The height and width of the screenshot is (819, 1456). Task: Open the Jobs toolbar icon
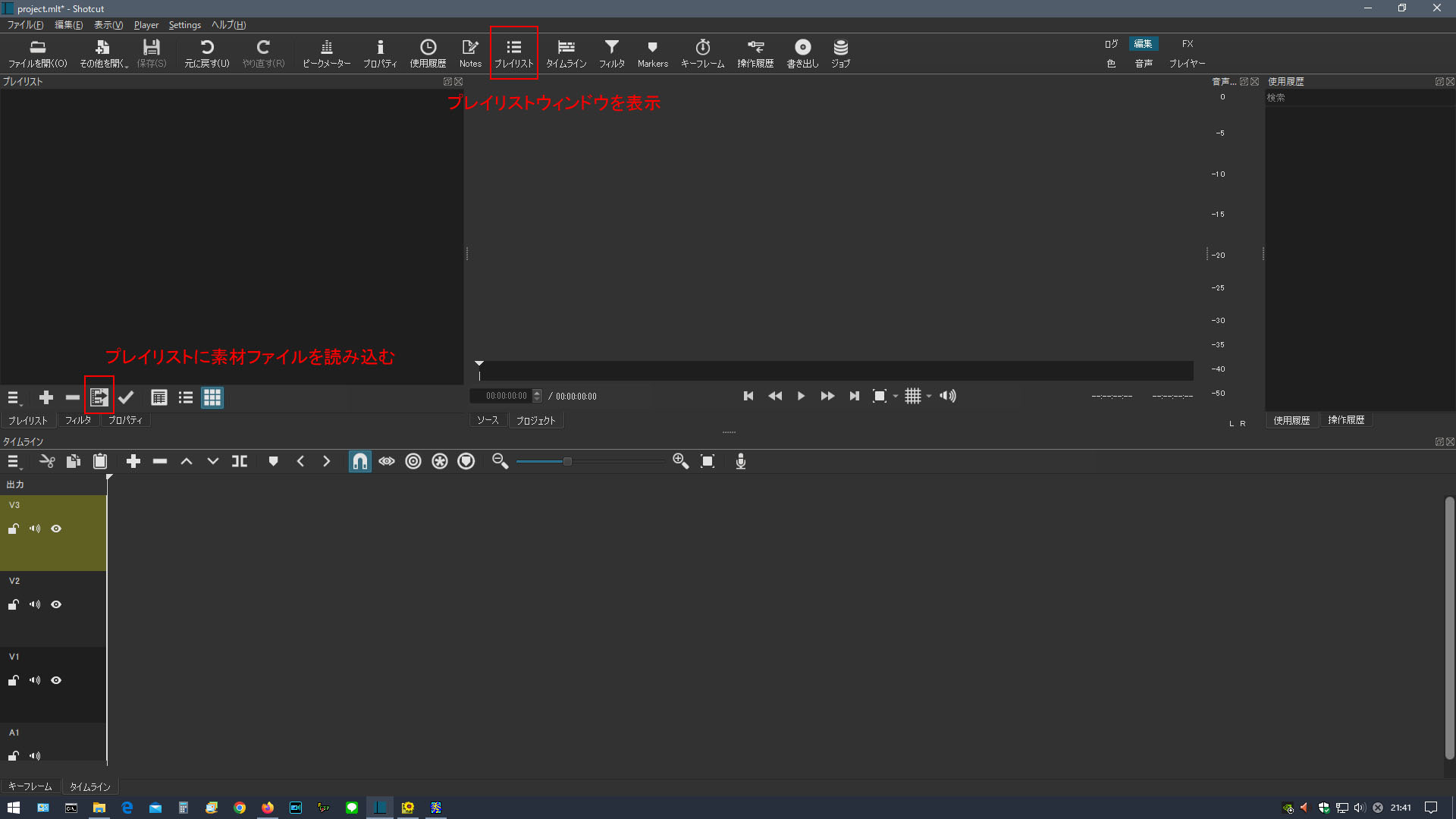tap(840, 54)
